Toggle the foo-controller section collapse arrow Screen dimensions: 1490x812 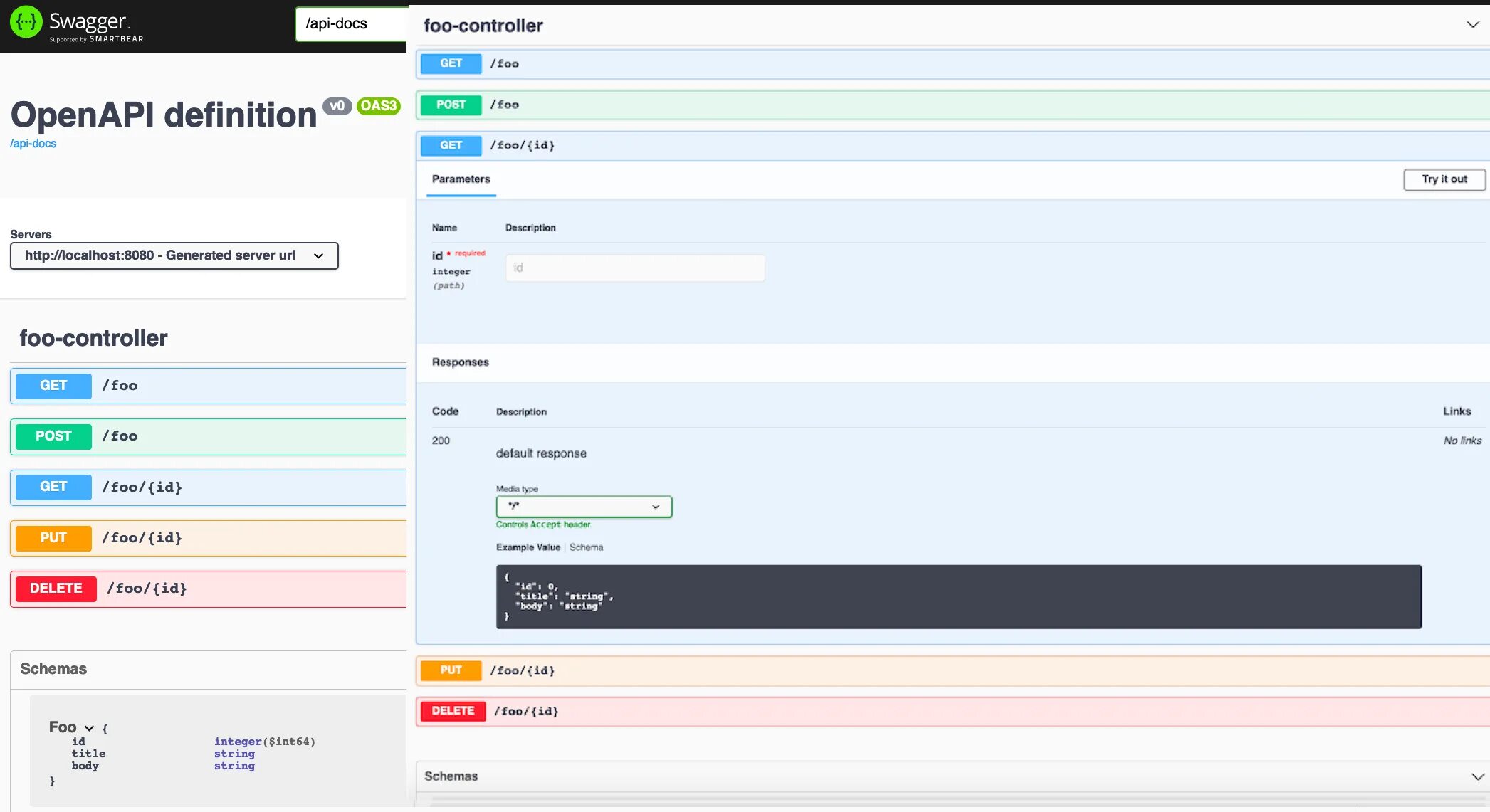point(1470,24)
